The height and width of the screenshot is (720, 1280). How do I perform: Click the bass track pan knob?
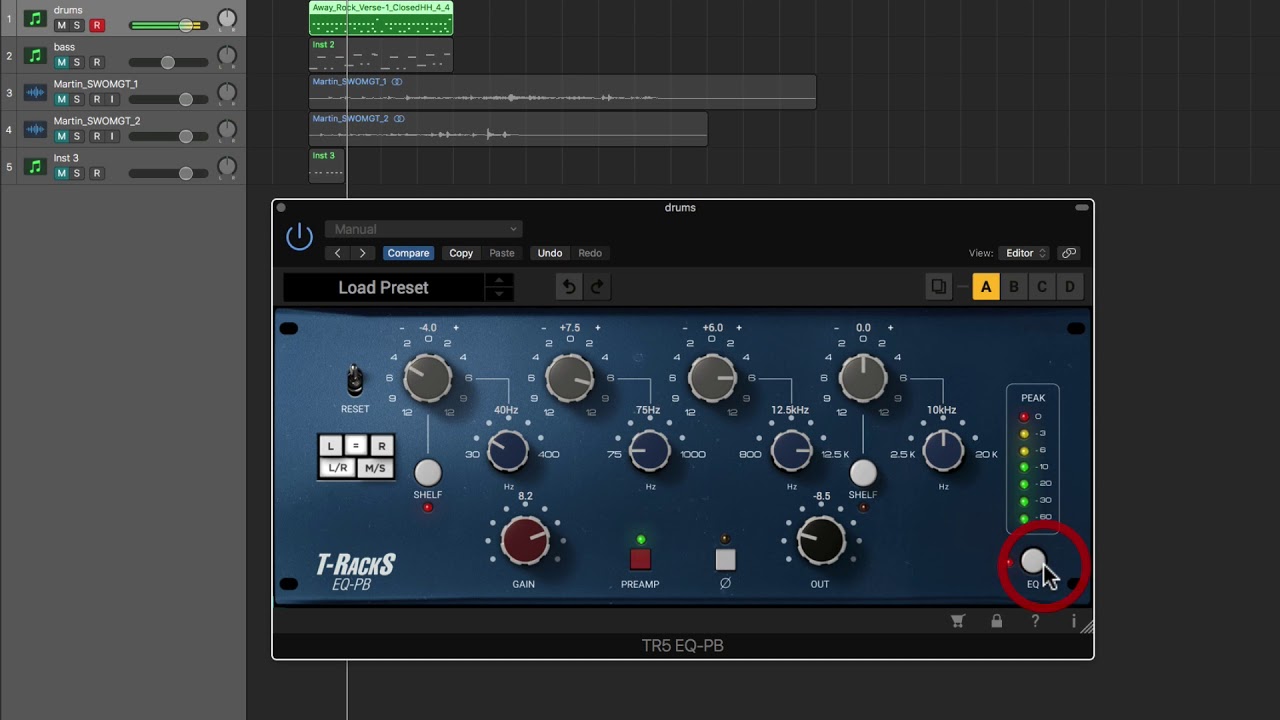click(x=227, y=56)
